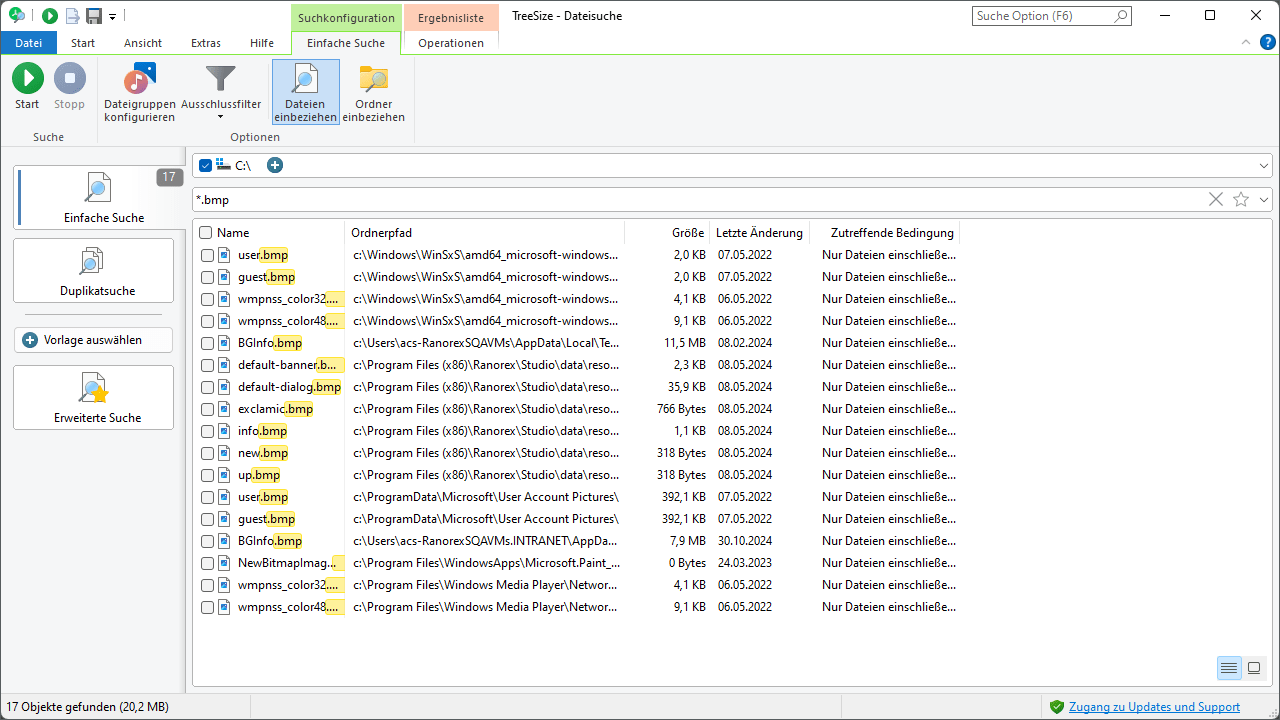Sort by Zutreffende Bedingung column header
The width and height of the screenshot is (1280, 720).
[x=885, y=233]
